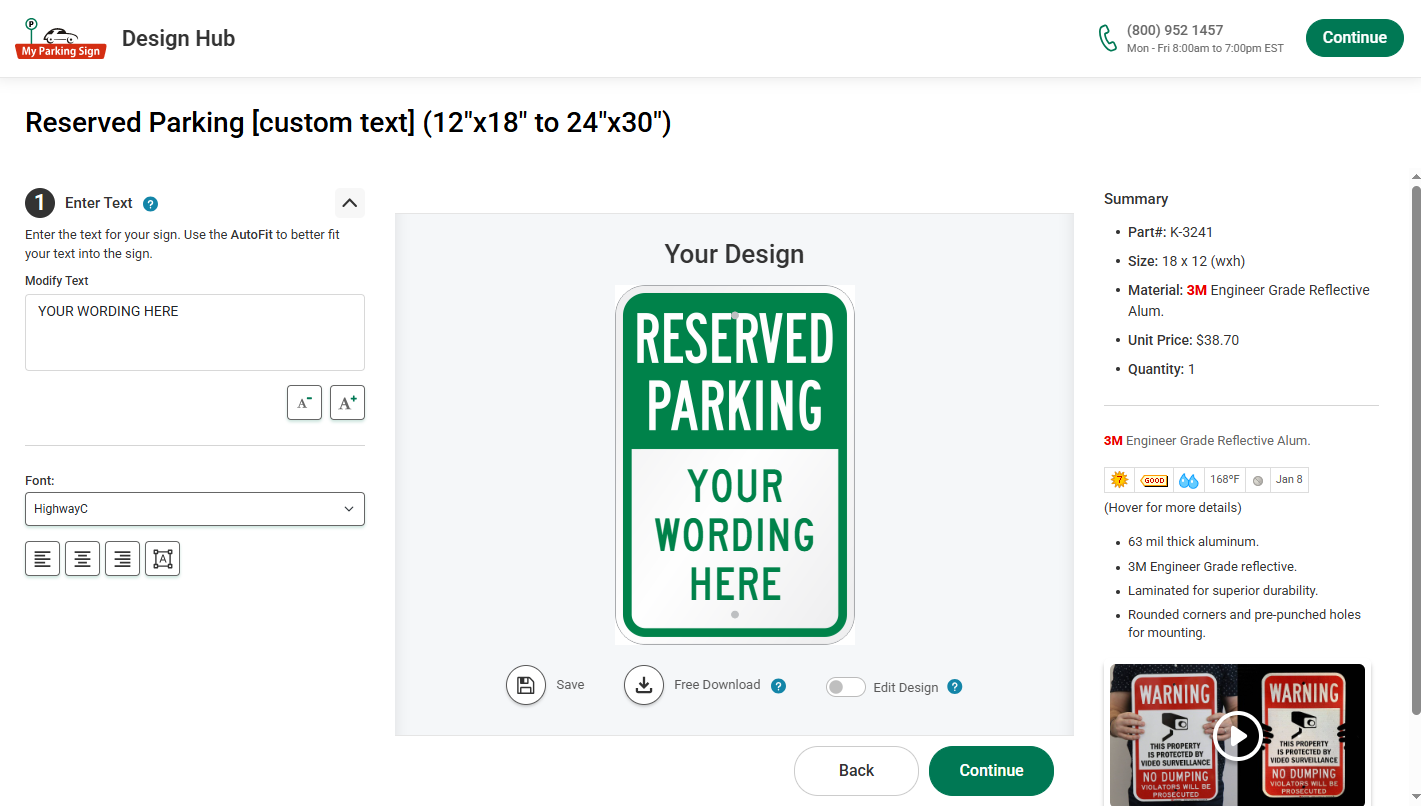Open the Edit Design help icon
Image resolution: width=1421 pixels, height=806 pixels.
tap(954, 687)
